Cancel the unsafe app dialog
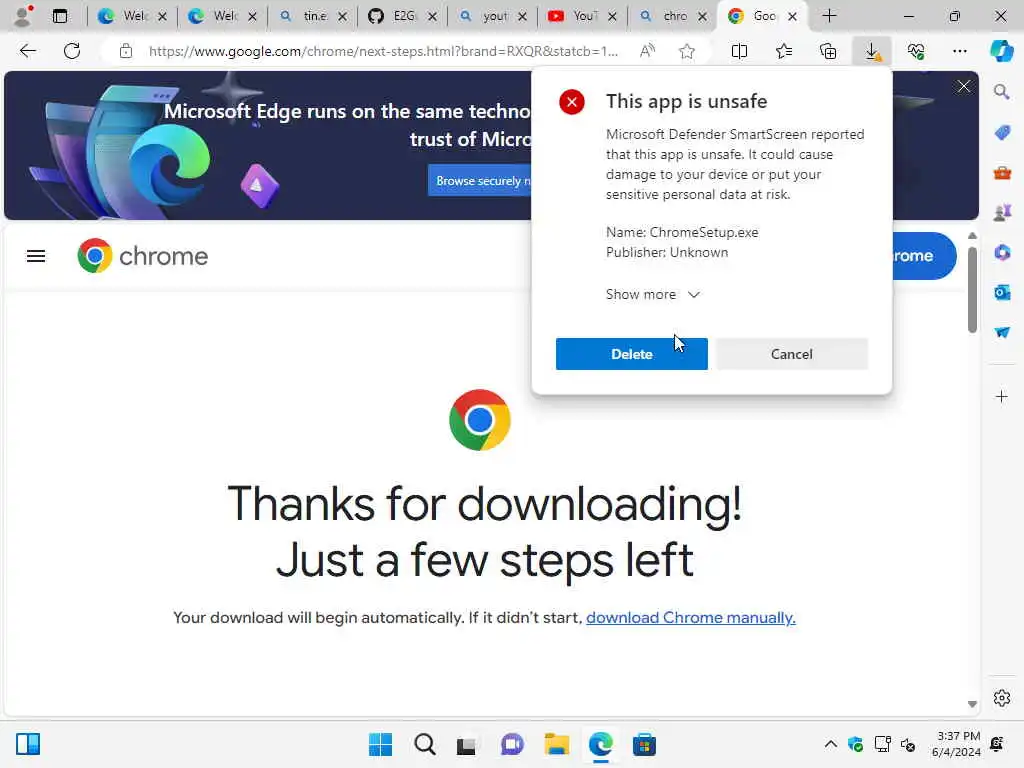 [x=792, y=354]
